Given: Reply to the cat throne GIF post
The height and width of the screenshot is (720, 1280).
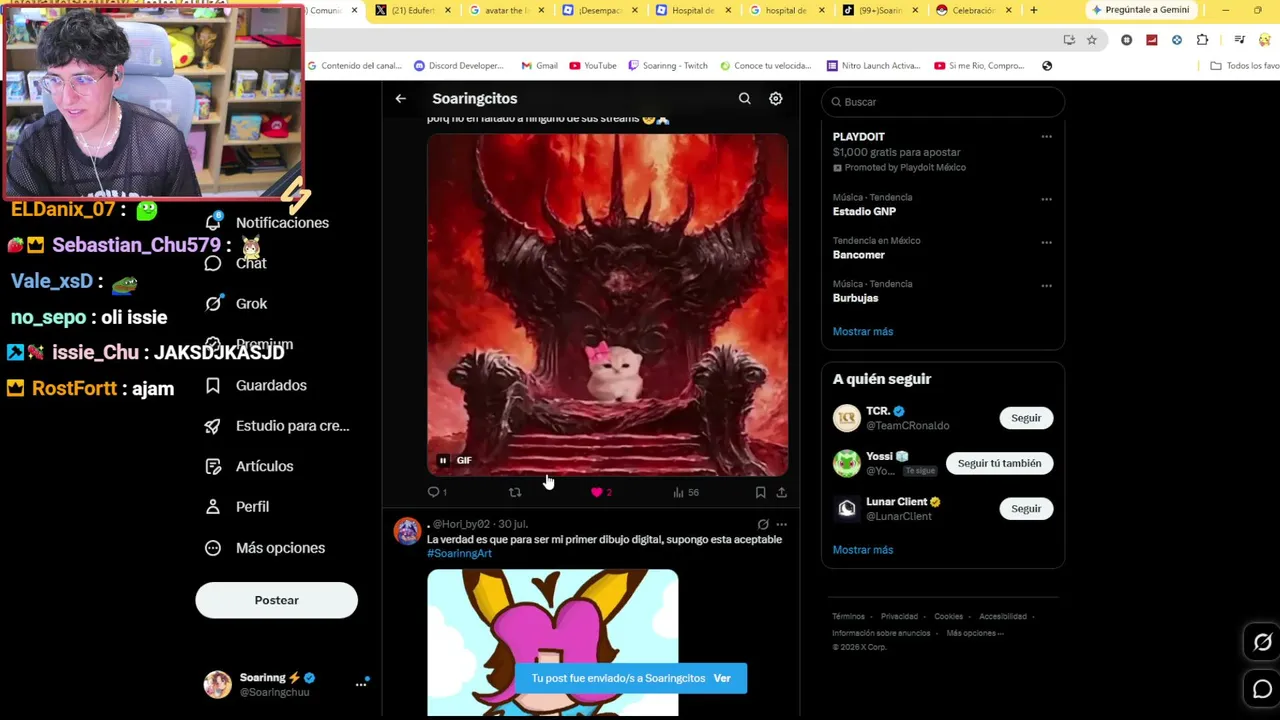Looking at the screenshot, I should click(x=436, y=492).
